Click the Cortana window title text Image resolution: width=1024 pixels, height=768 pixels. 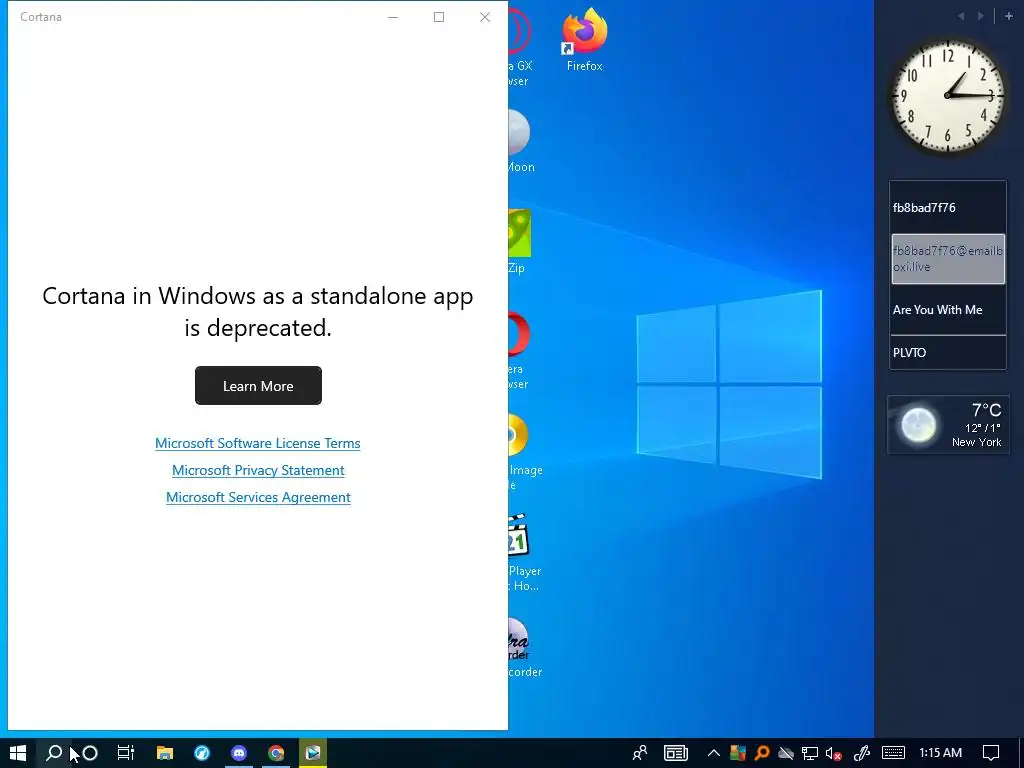coord(40,17)
